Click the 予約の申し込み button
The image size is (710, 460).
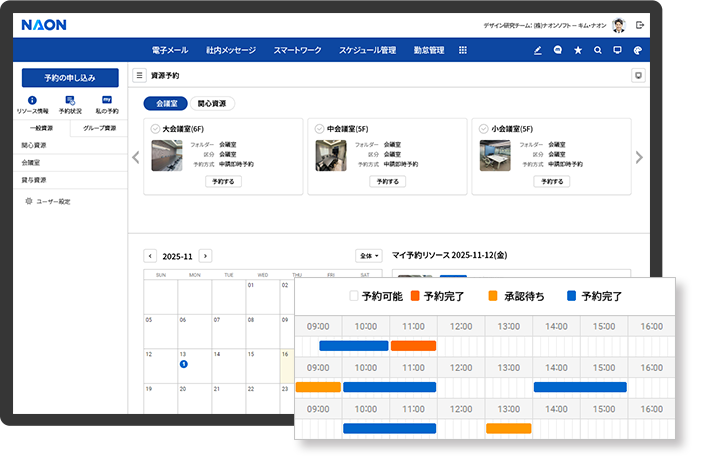70,77
